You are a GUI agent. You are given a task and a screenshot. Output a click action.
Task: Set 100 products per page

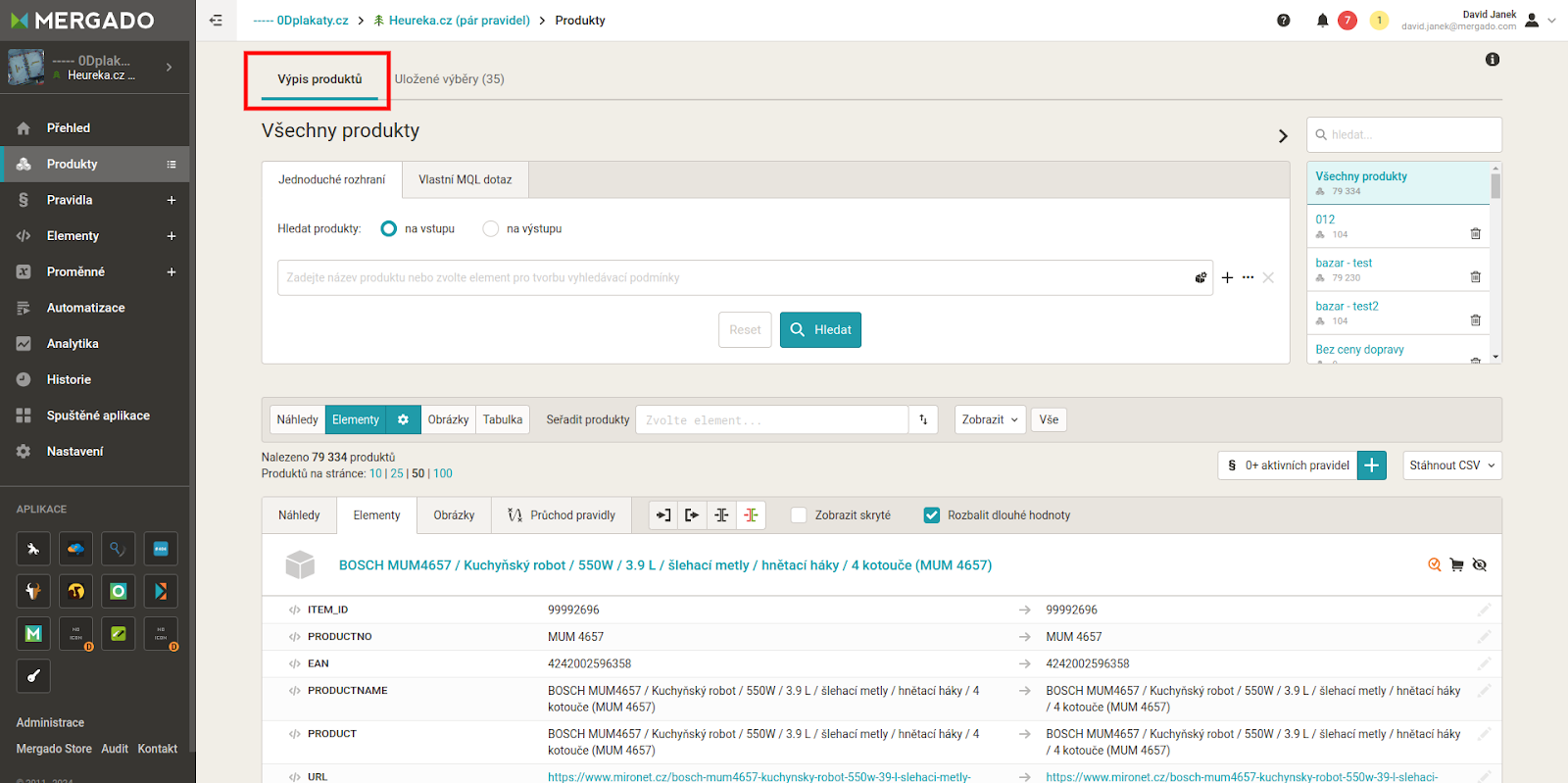pyautogui.click(x=443, y=473)
